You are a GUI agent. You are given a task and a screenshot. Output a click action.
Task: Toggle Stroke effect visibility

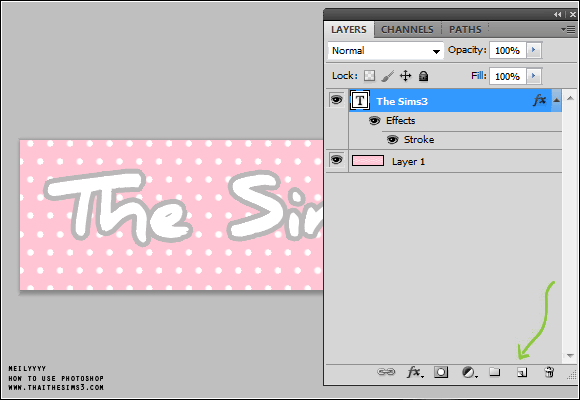[392, 140]
